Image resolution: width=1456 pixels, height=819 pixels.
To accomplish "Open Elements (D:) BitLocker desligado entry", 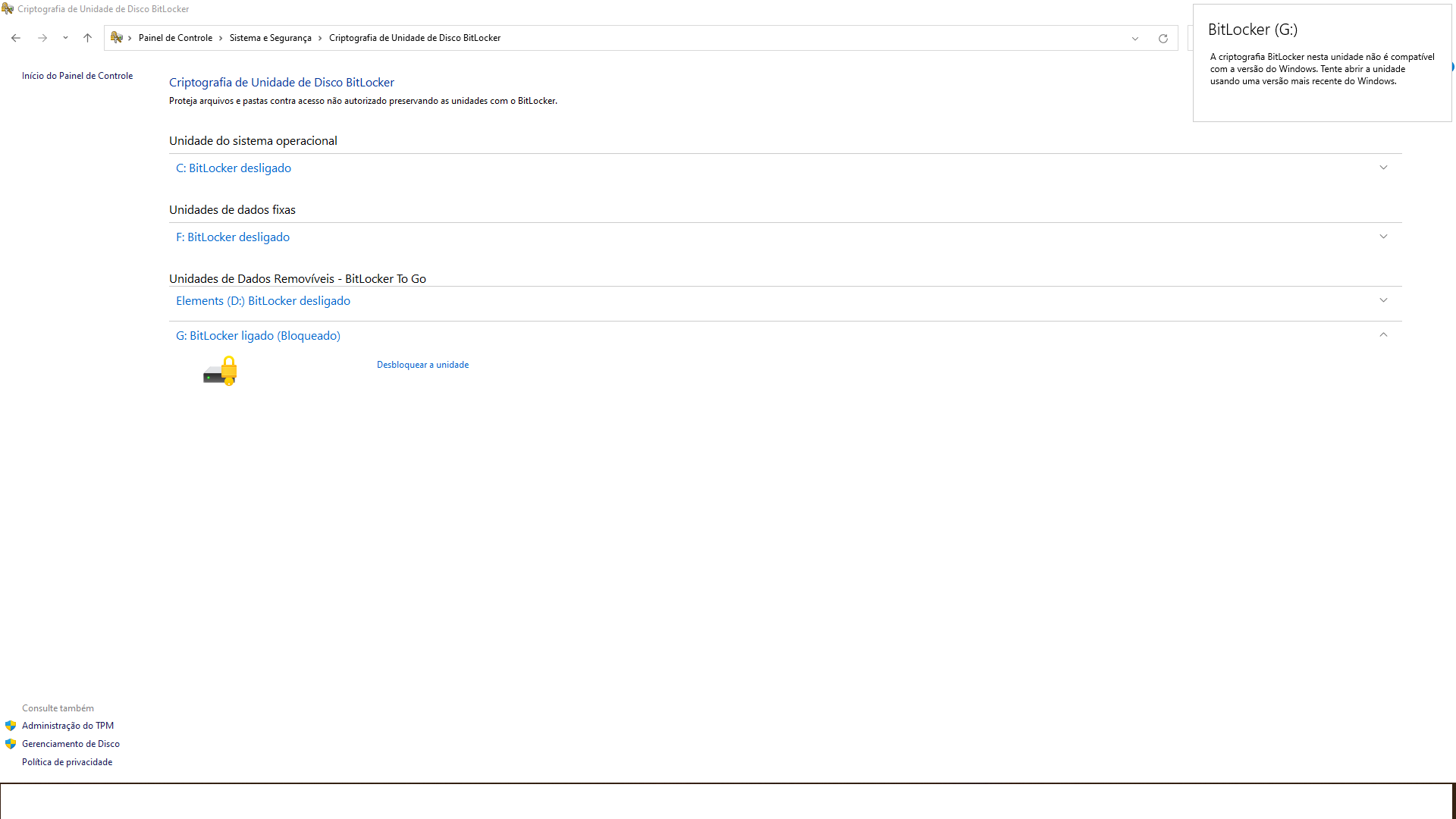I will pyautogui.click(x=263, y=301).
